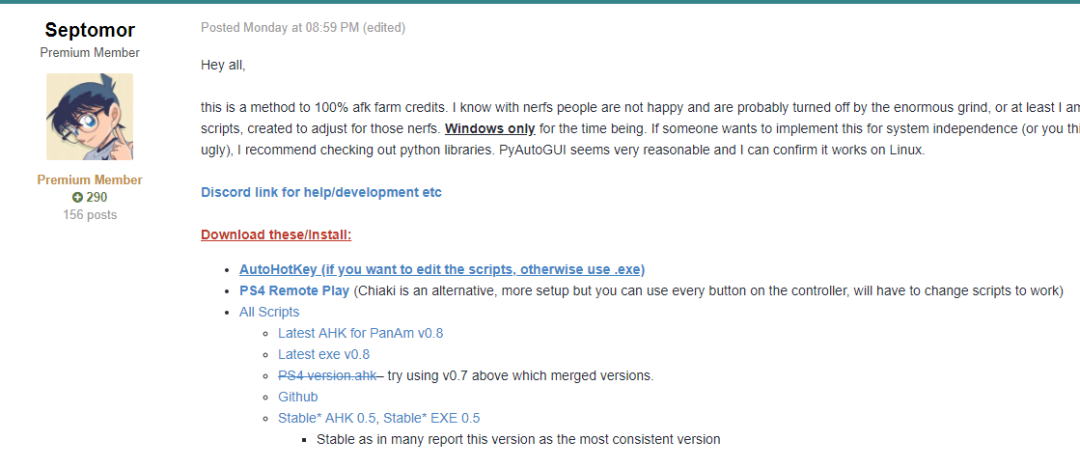Click the green reputation plus icon

click(x=78, y=197)
